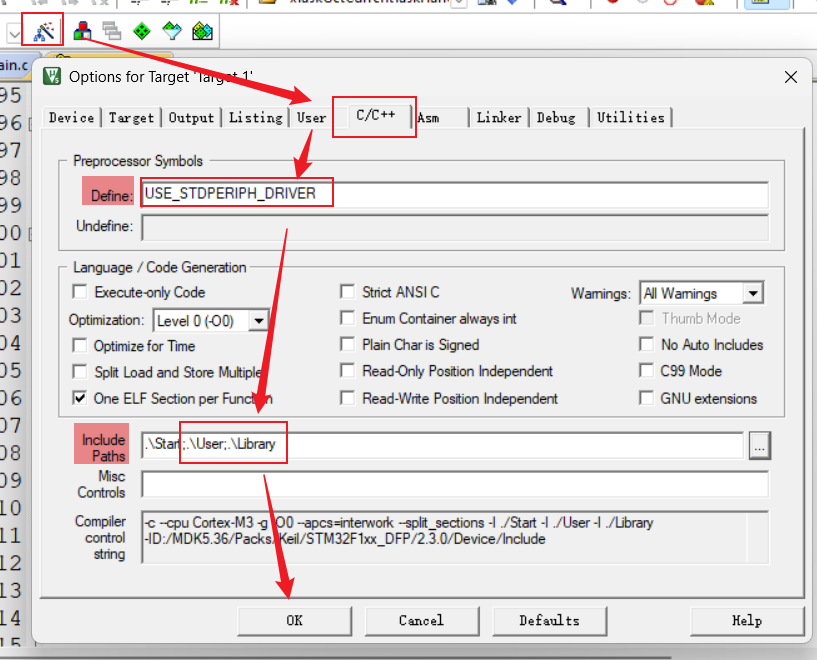Click the Thumb Mode checkbox
The width and height of the screenshot is (817, 660).
pos(647,318)
